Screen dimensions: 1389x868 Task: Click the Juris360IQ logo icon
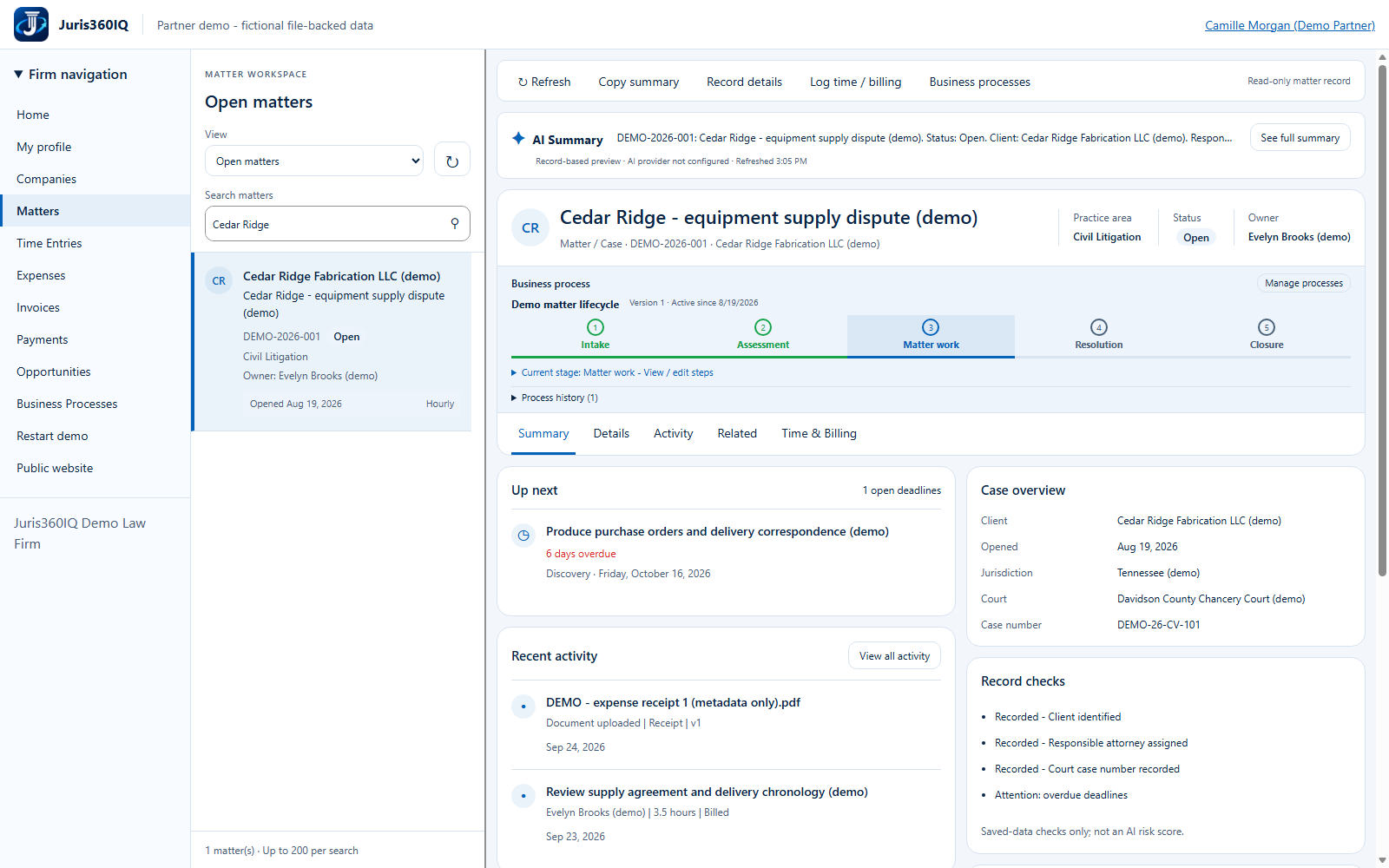pyautogui.click(x=31, y=24)
